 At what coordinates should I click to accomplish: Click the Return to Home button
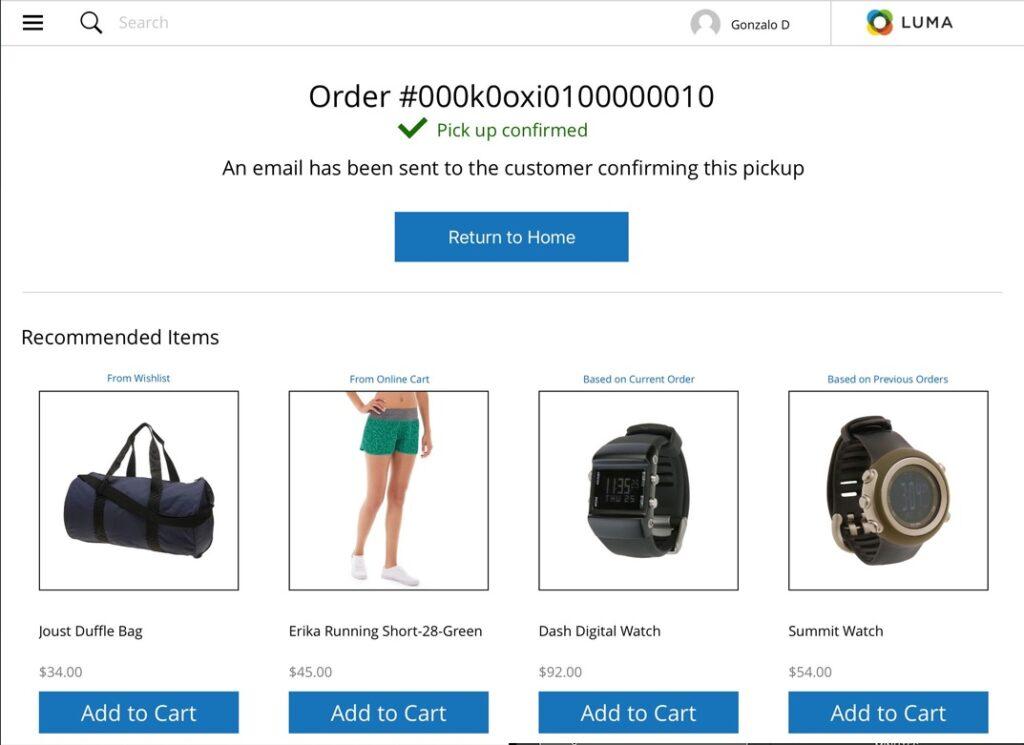pos(511,237)
